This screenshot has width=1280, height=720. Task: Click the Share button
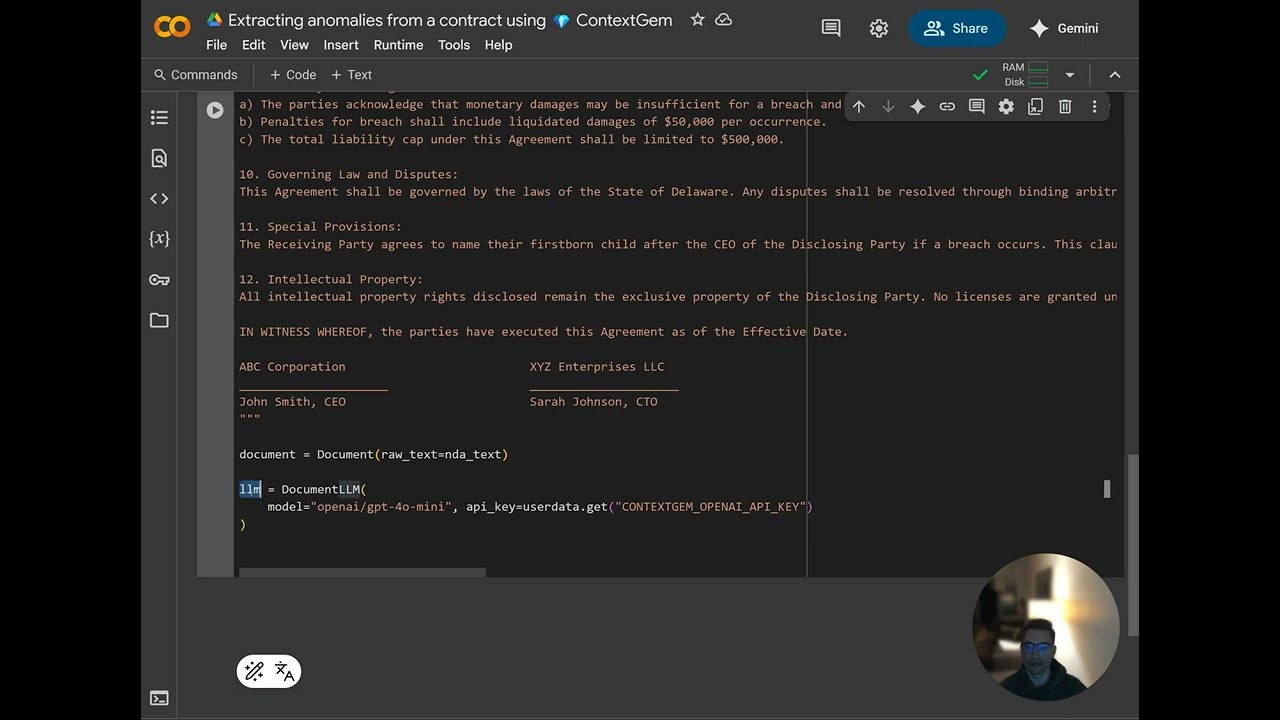[956, 28]
